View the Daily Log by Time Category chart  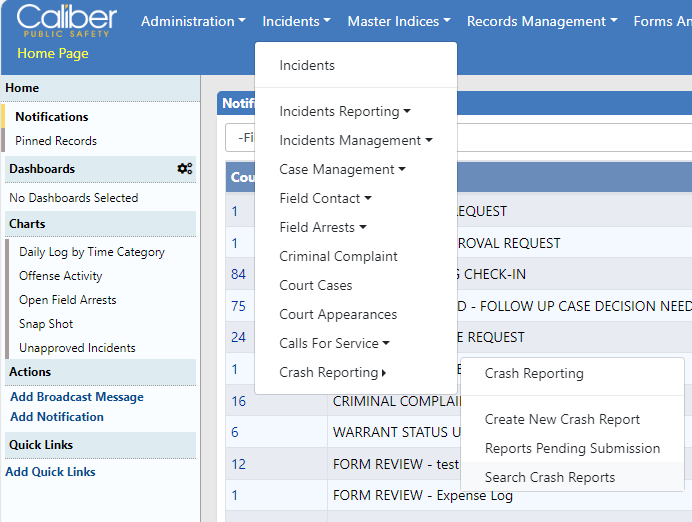pos(92,252)
